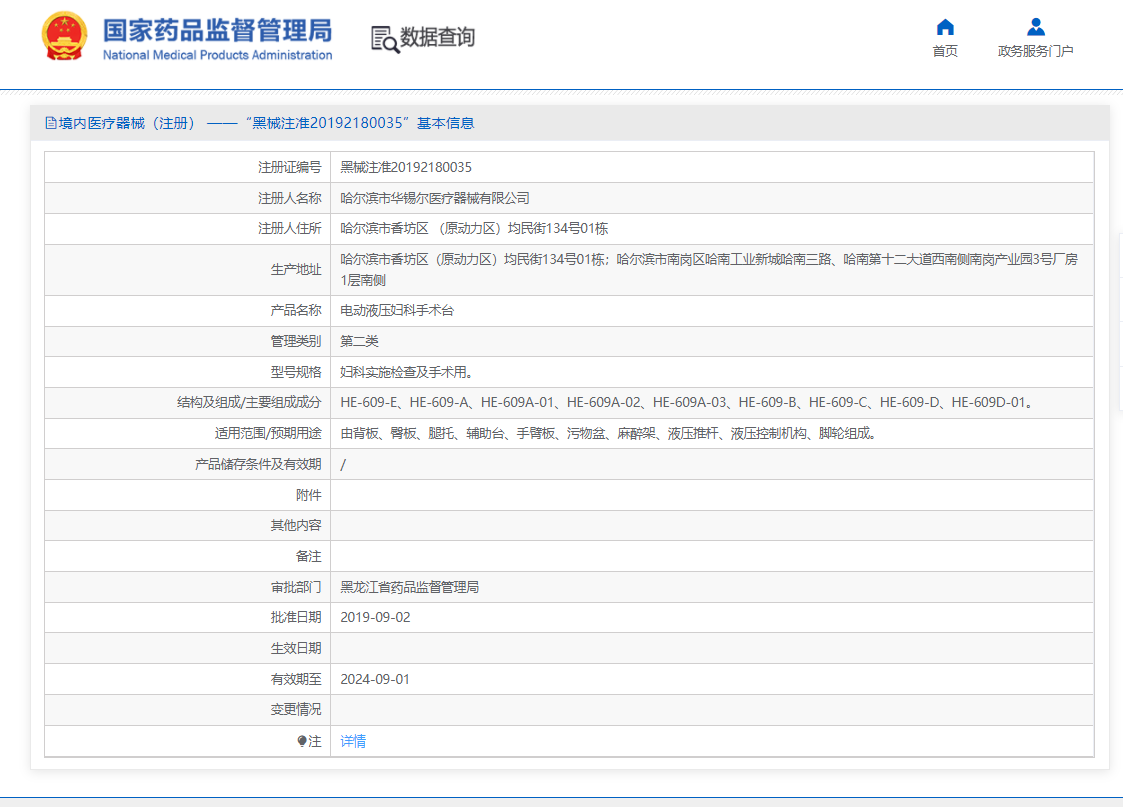The height and width of the screenshot is (807, 1123).
Task: Select the magnifying glass within the query icon
Action: click(390, 42)
